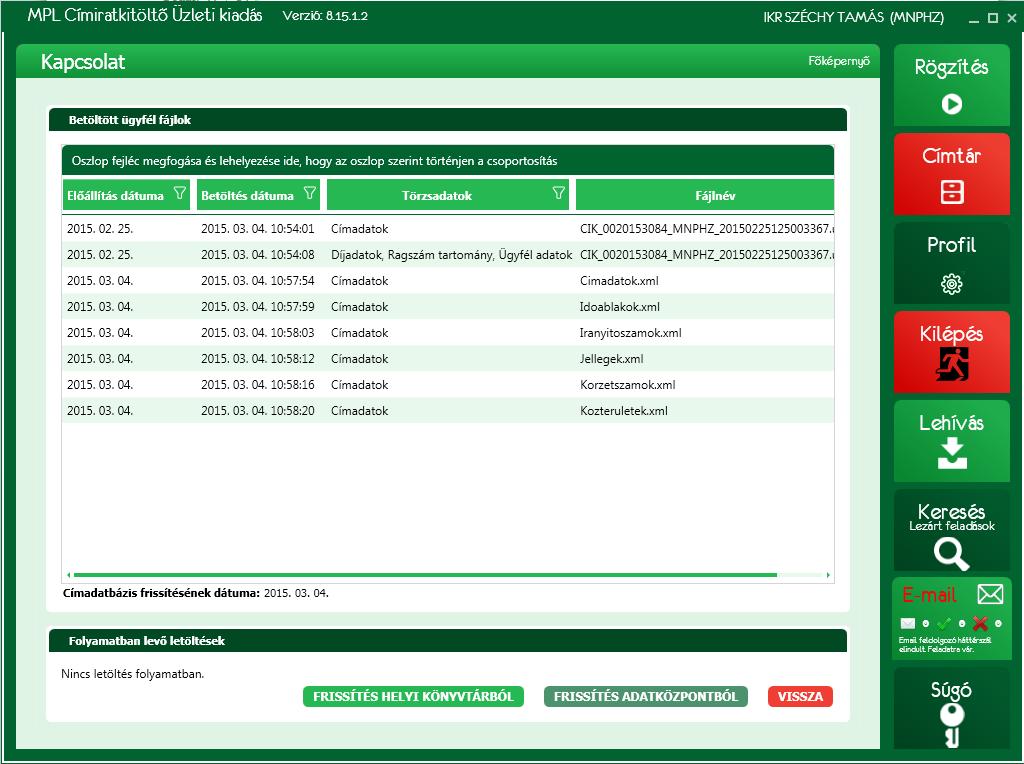Image resolution: width=1024 pixels, height=764 pixels.
Task: Click Folyamatban levő letöltések section header
Action: click(x=448, y=641)
